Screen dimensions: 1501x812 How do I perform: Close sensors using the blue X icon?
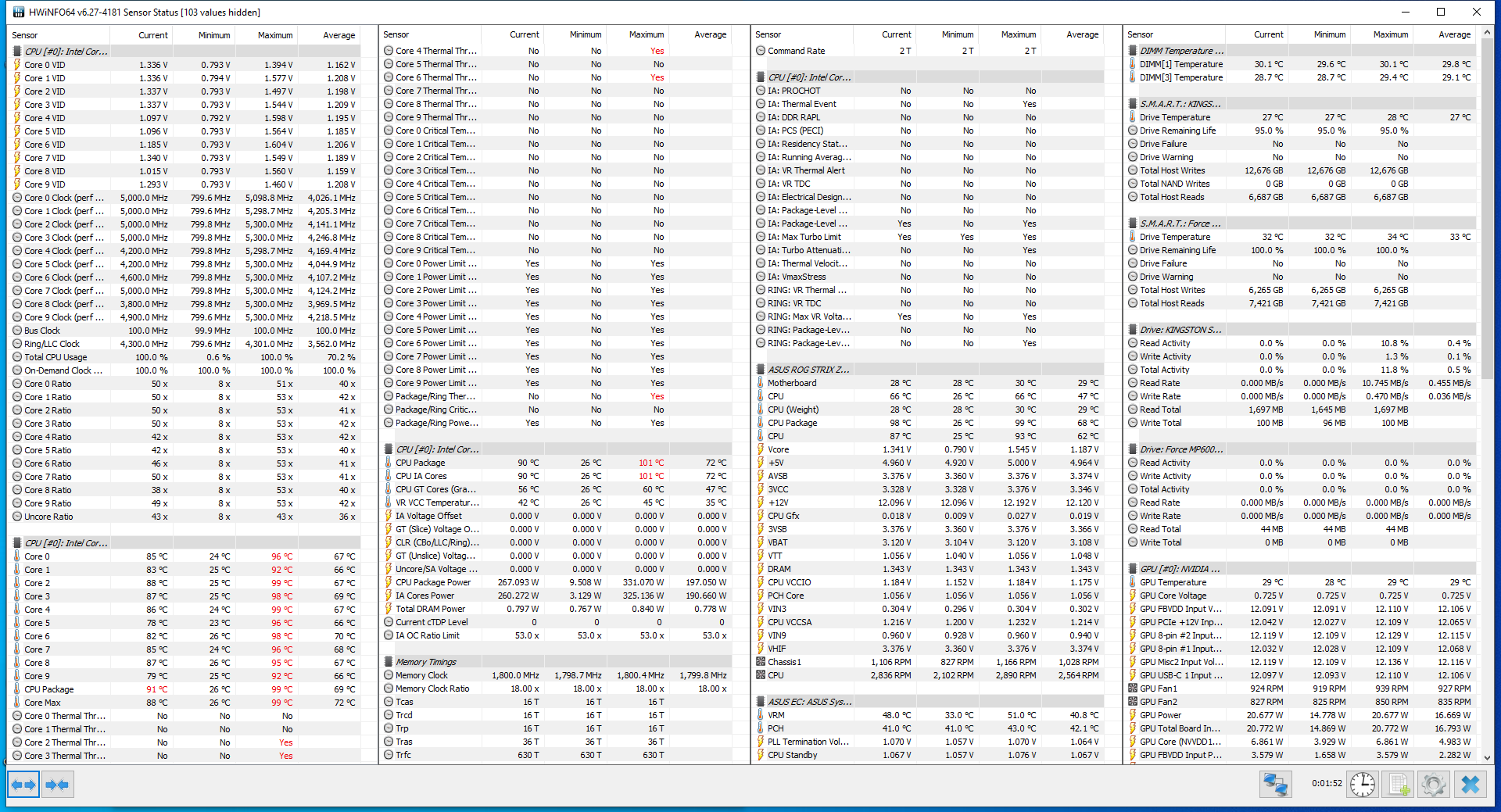pyautogui.click(x=1470, y=784)
